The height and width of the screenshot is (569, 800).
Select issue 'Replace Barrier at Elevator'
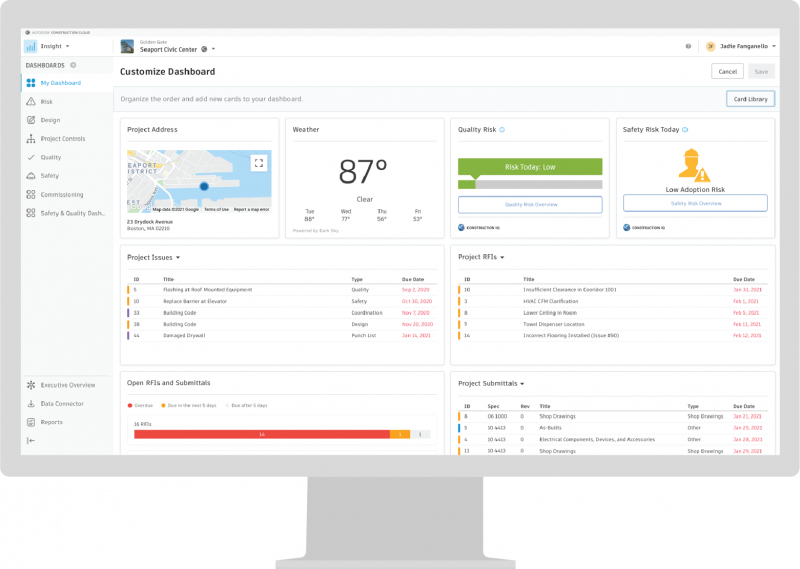(x=282, y=301)
